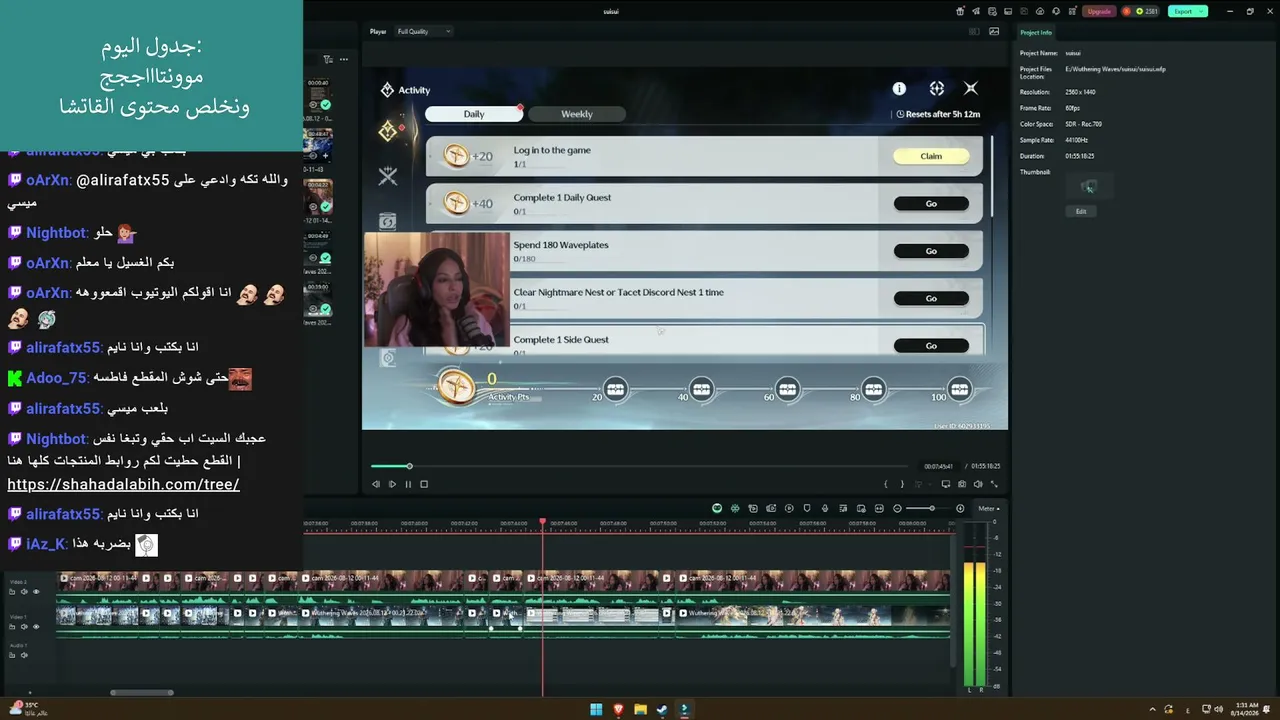Toggle the first green timeline toolbar icon

click(x=717, y=508)
